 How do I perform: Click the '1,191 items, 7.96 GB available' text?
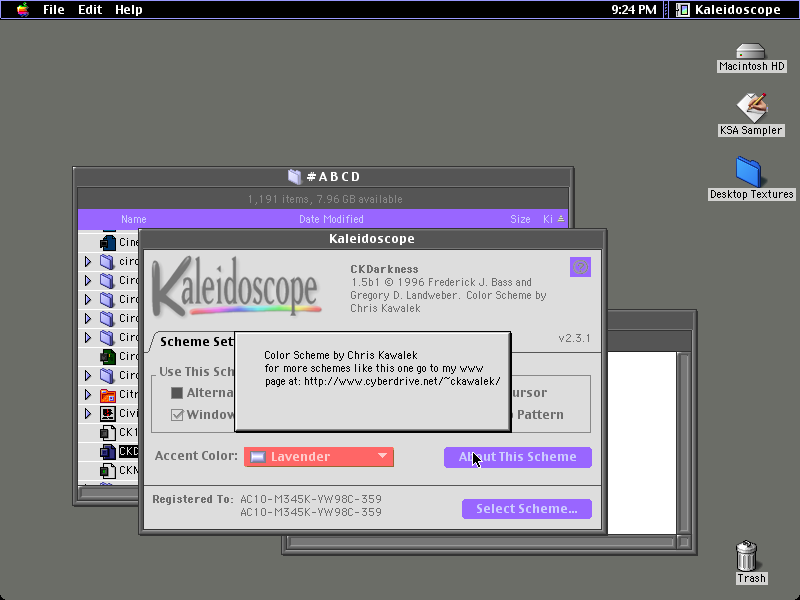(x=325, y=199)
